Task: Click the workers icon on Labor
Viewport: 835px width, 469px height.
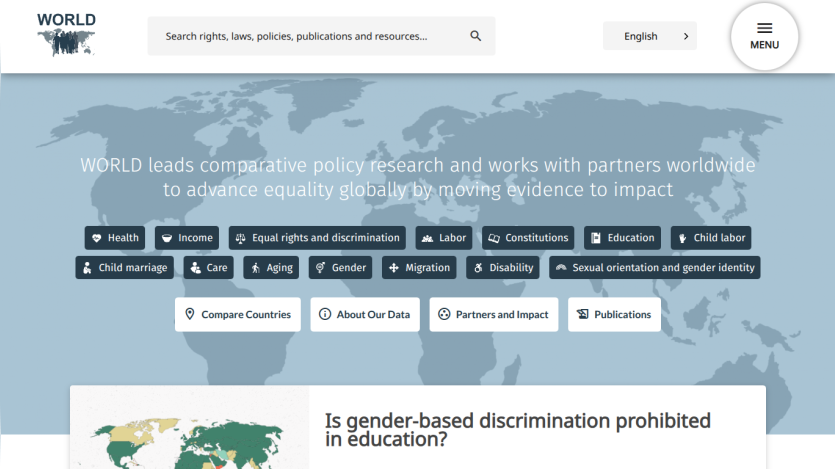Action: (428, 238)
